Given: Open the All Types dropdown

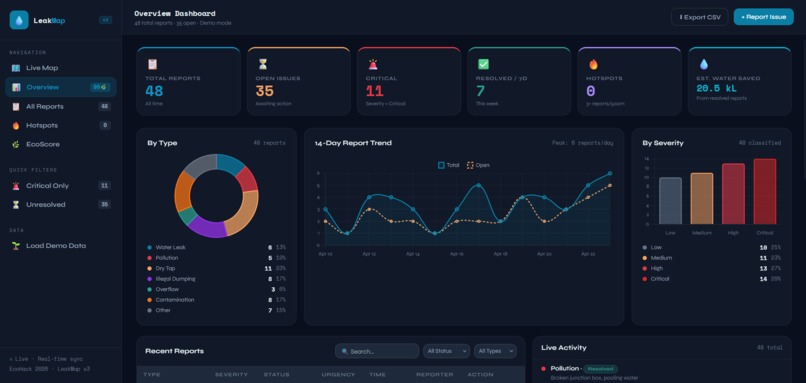Looking at the screenshot, I should click(495, 351).
